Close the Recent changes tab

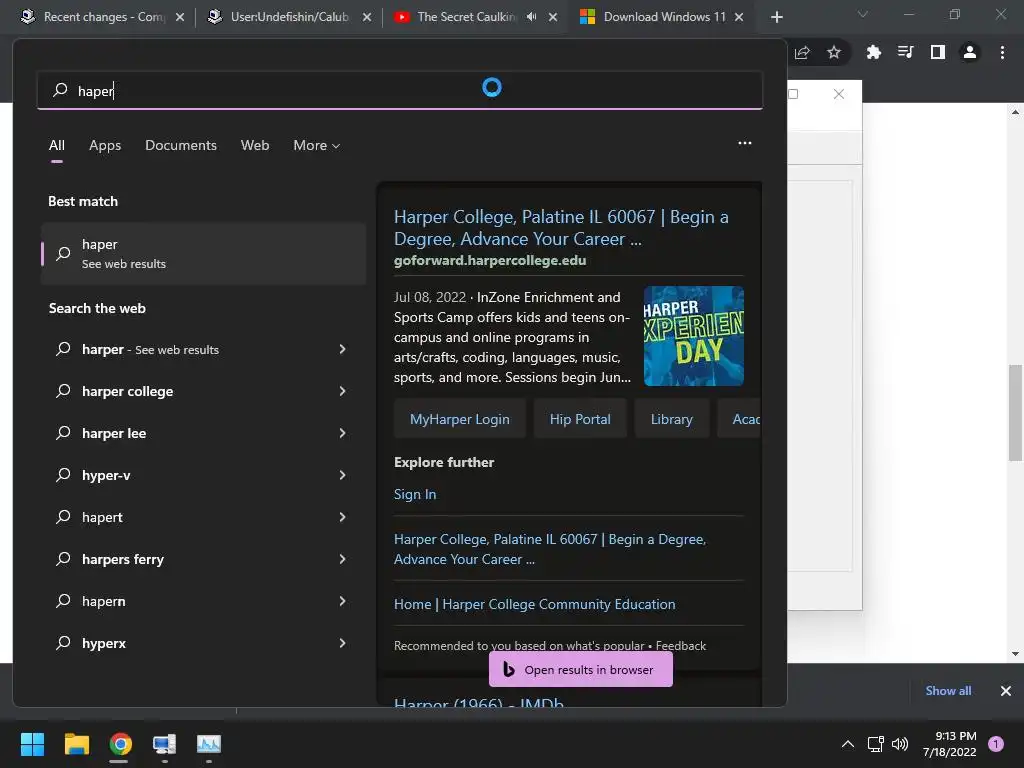180,17
